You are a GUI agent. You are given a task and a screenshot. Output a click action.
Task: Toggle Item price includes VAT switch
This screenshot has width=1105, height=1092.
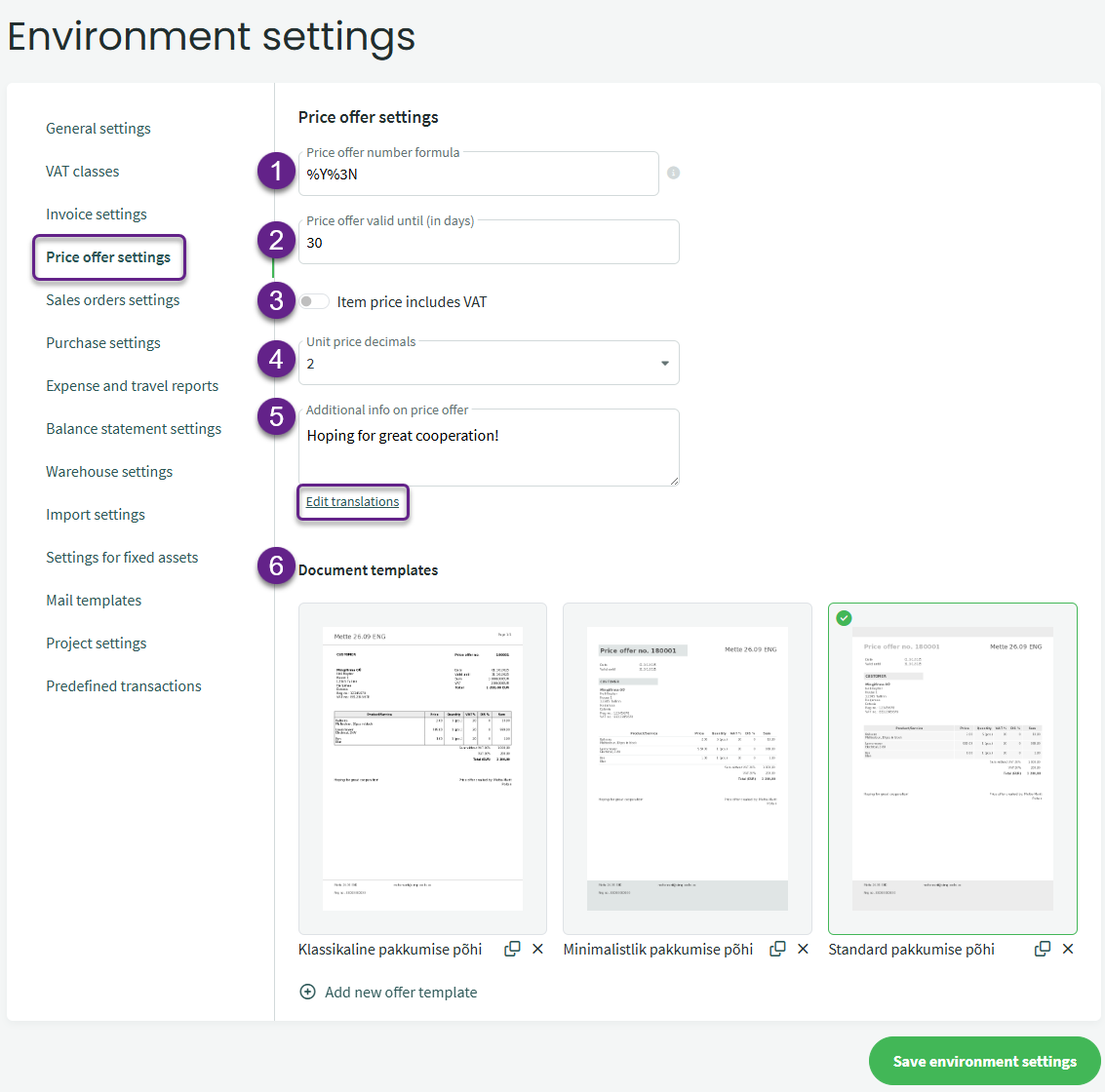314,301
